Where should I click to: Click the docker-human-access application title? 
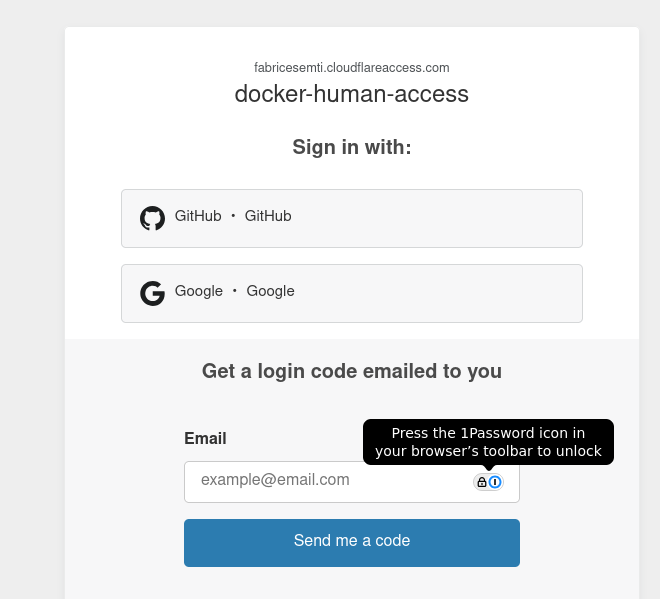tap(352, 95)
